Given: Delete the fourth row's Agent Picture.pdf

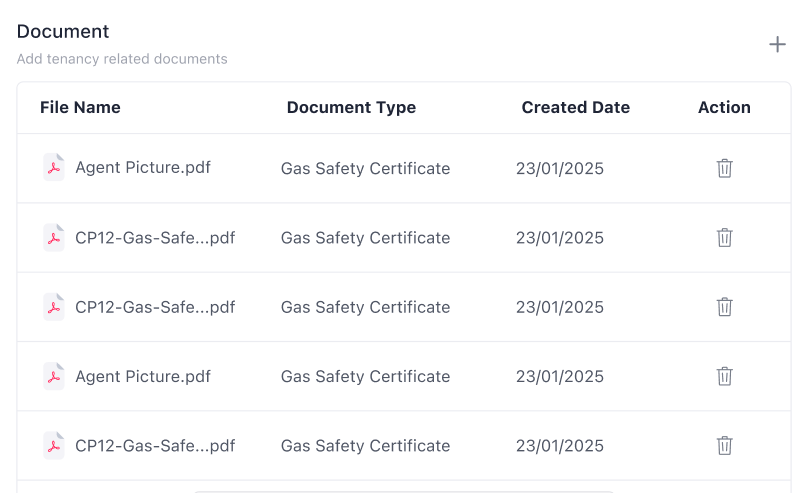Looking at the screenshot, I should coord(725,376).
